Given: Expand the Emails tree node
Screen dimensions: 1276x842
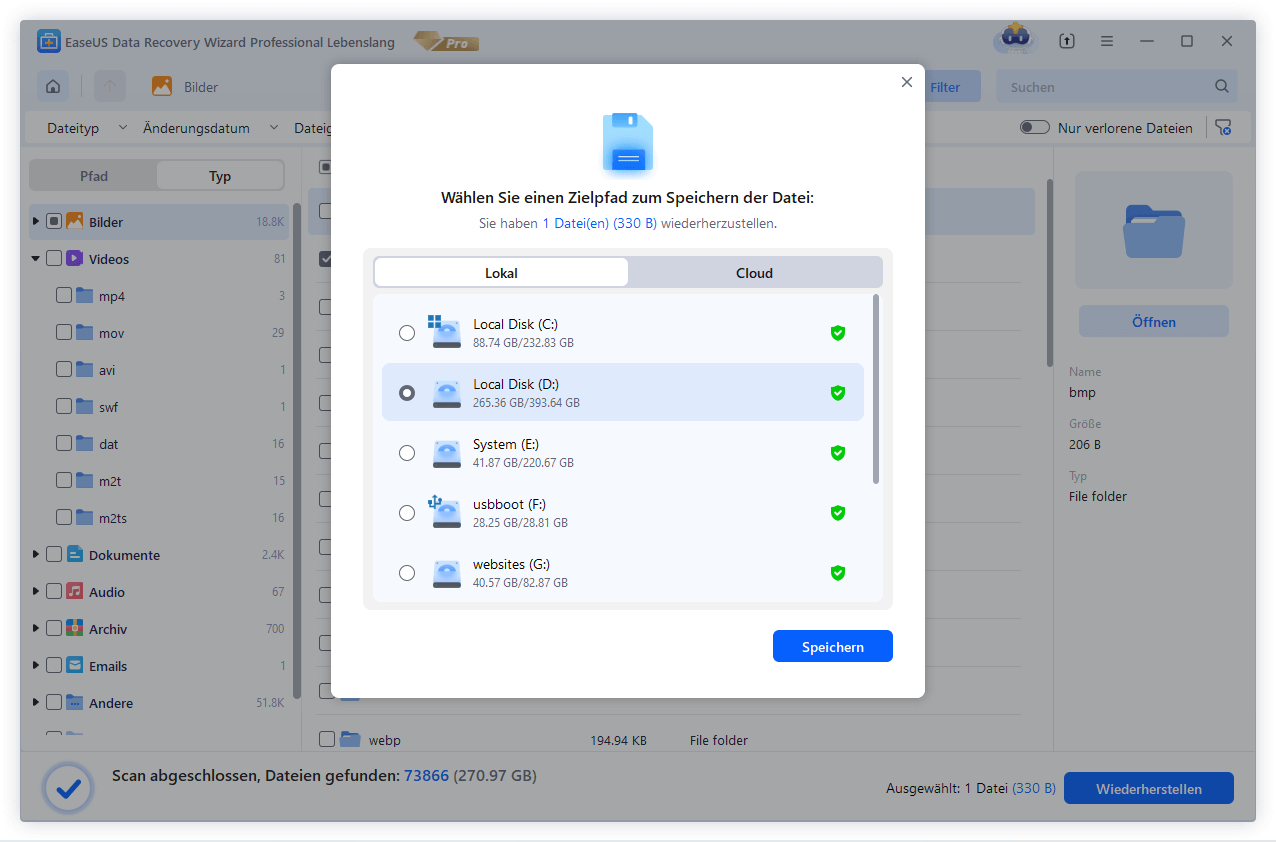Looking at the screenshot, I should coord(37,665).
